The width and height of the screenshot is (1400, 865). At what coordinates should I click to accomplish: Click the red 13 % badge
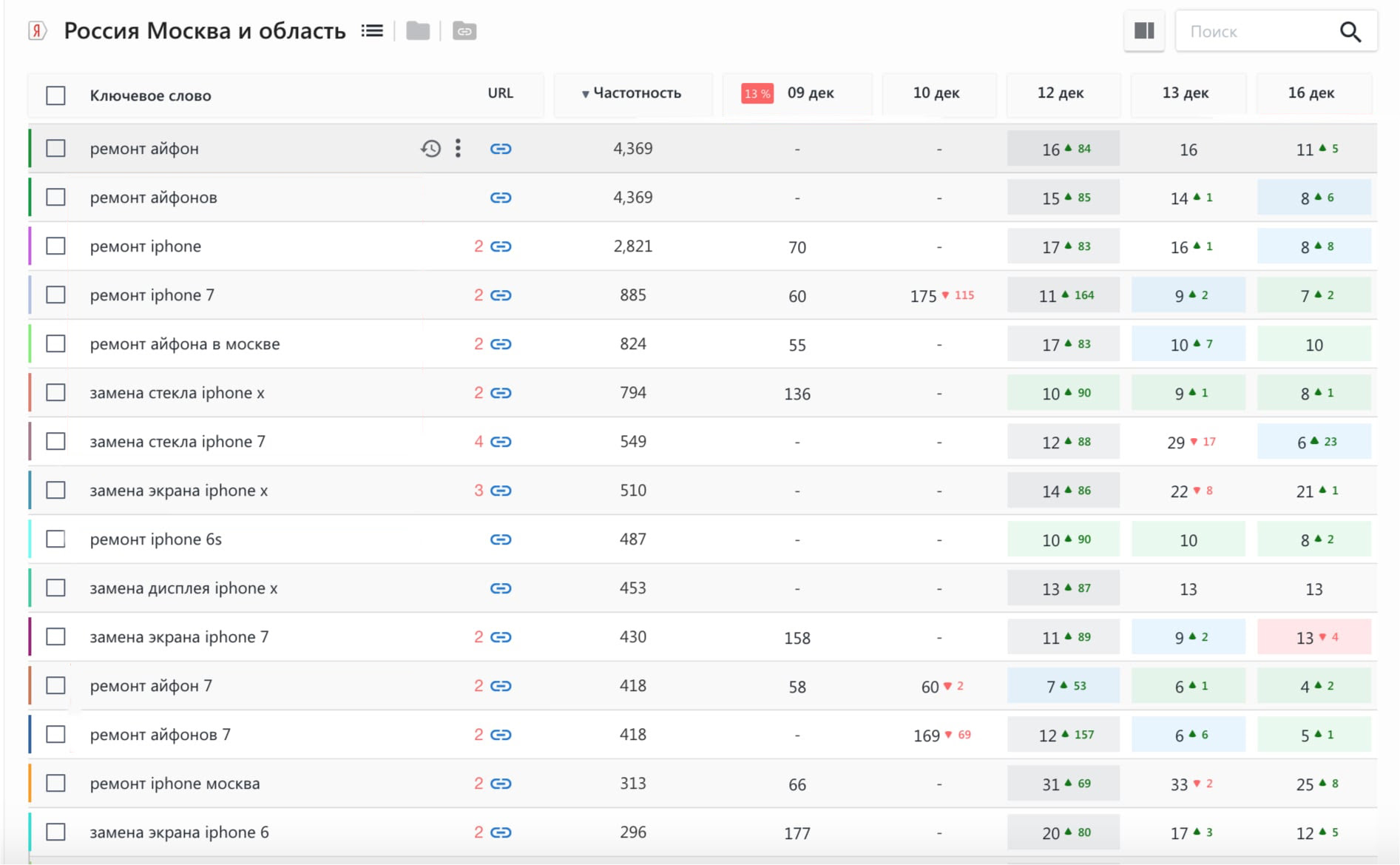757,94
